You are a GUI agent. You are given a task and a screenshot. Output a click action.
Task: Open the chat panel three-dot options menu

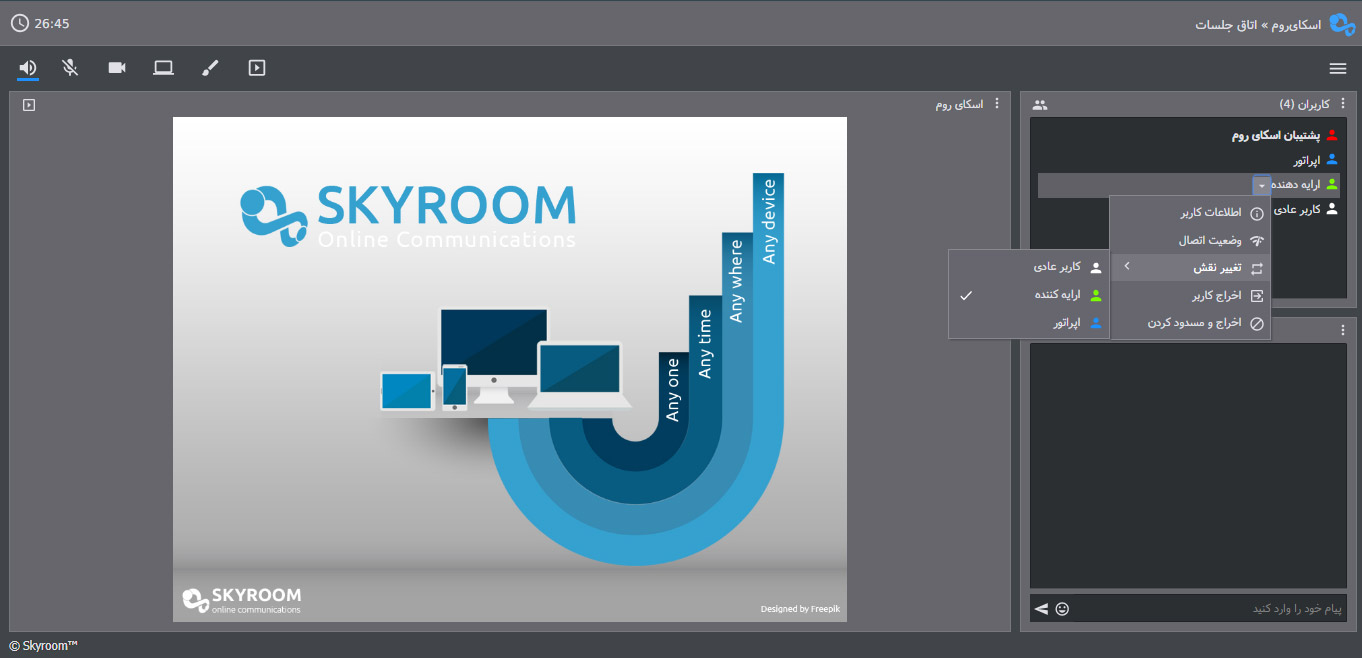1343,330
